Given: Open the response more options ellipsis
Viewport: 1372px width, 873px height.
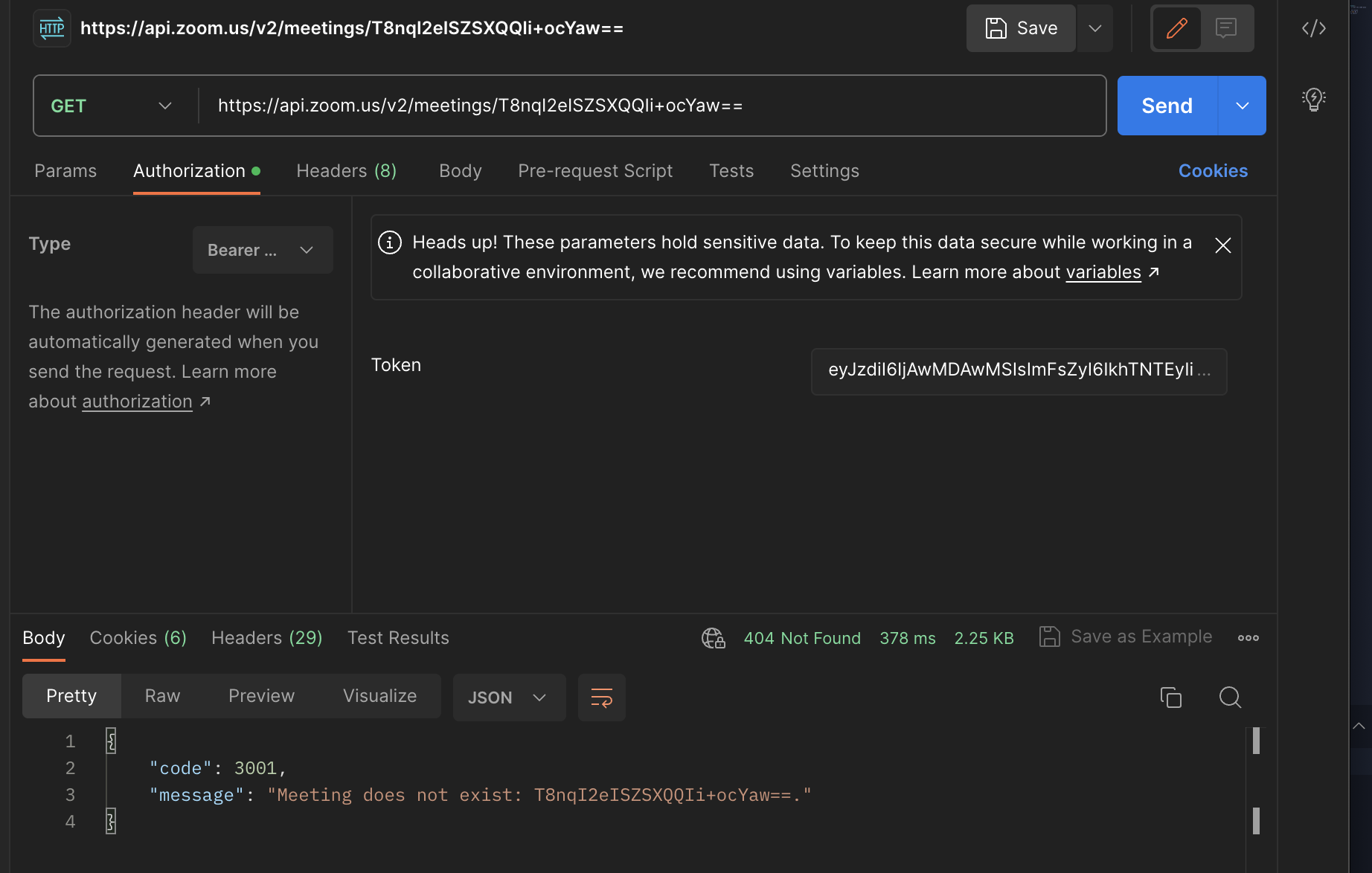Looking at the screenshot, I should coord(1248,638).
